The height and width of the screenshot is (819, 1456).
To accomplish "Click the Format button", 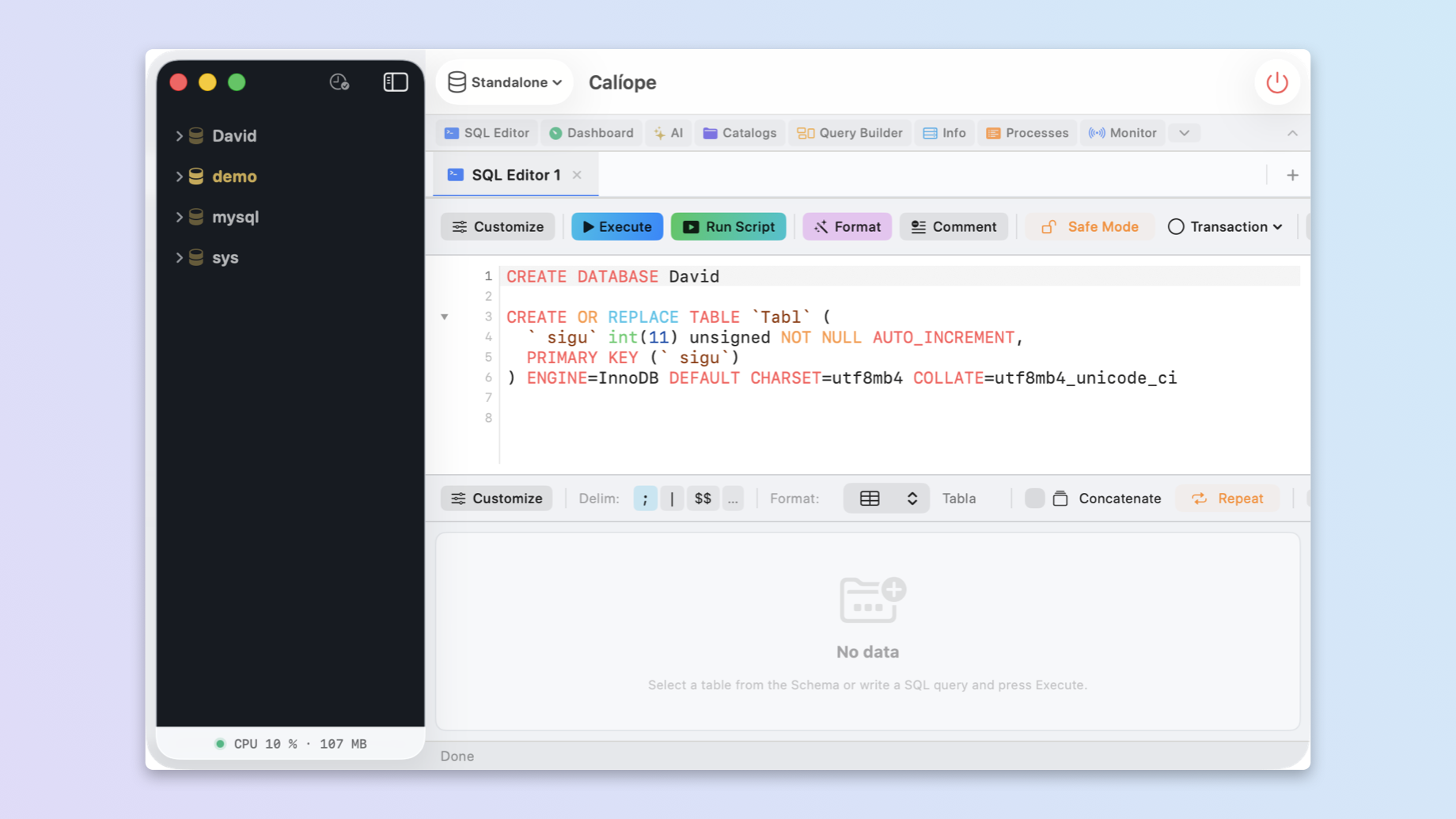I will [847, 227].
